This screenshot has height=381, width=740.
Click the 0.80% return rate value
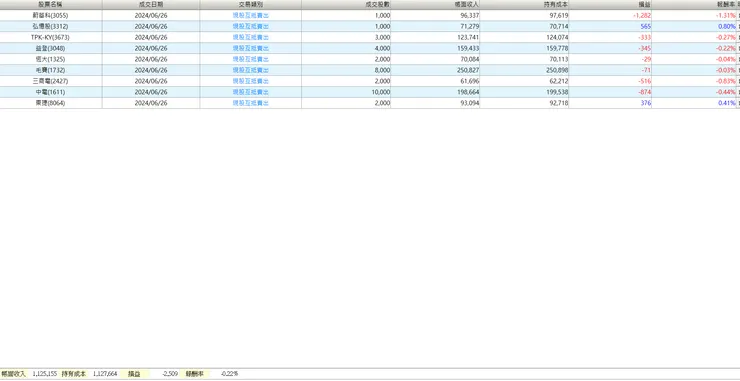click(727, 26)
